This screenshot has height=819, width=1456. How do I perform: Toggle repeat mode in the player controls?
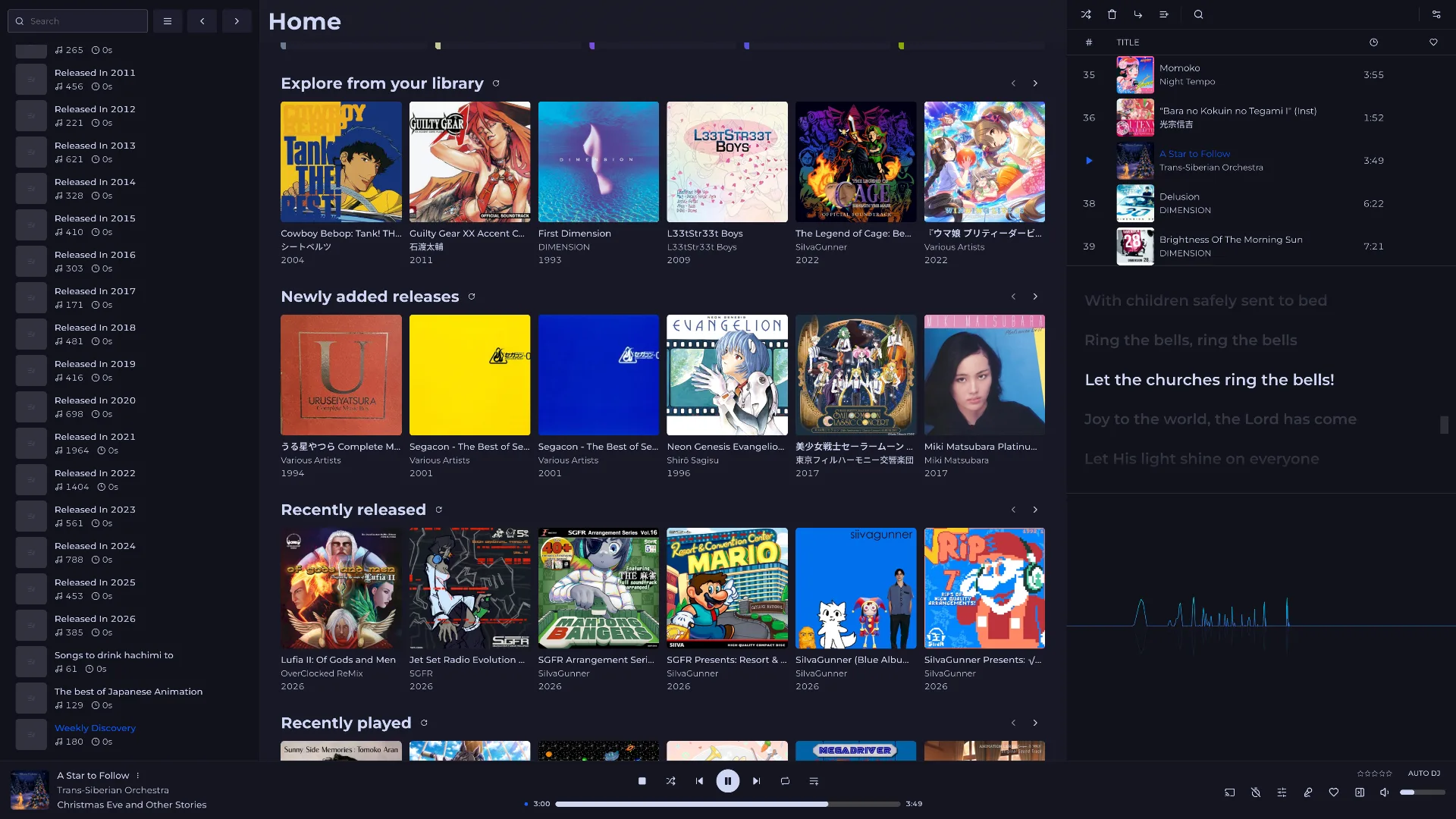click(x=785, y=781)
